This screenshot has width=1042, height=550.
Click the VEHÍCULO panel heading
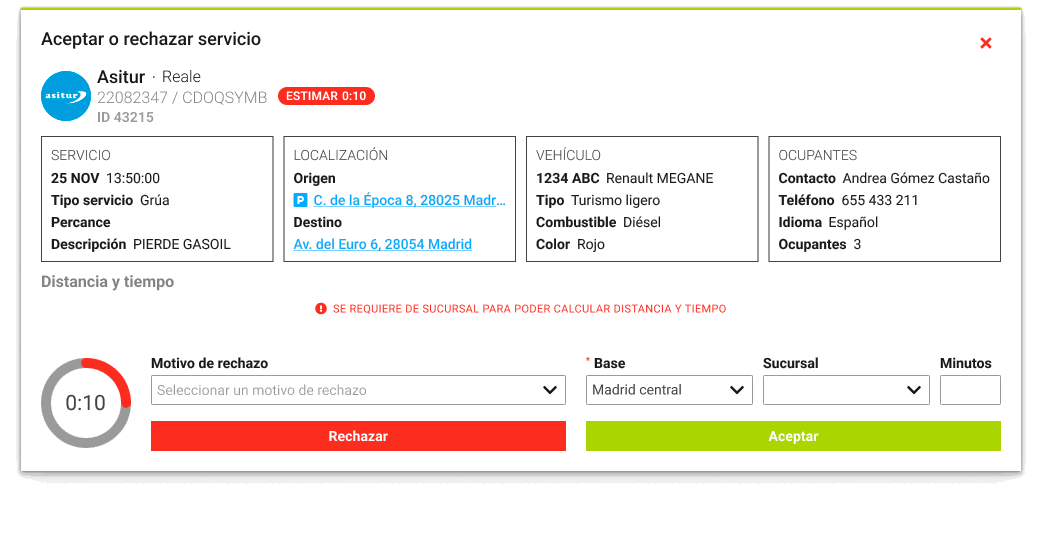tap(568, 155)
